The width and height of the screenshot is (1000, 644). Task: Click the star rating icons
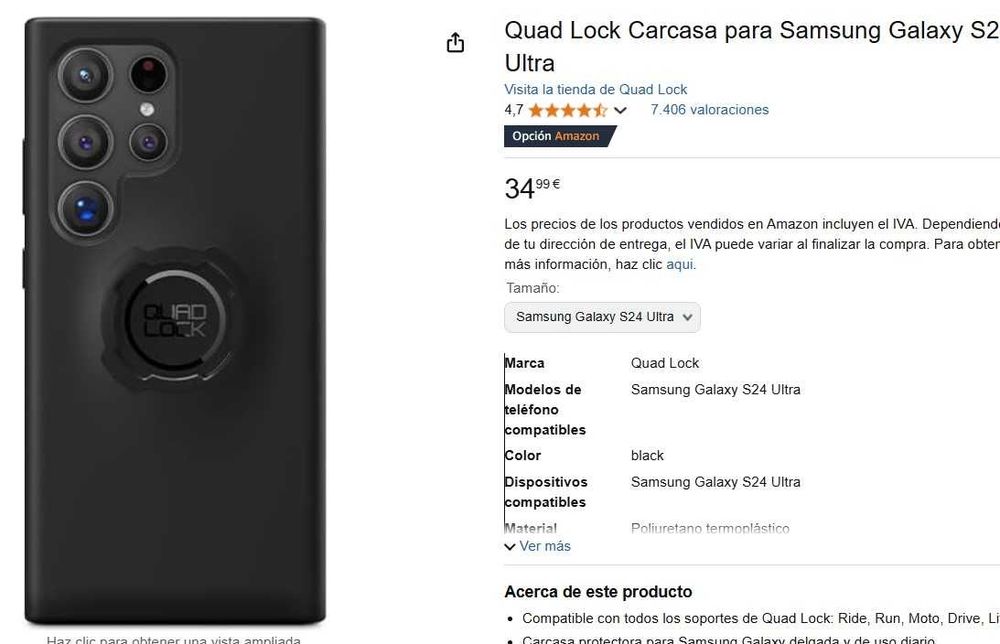pyautogui.click(x=568, y=110)
